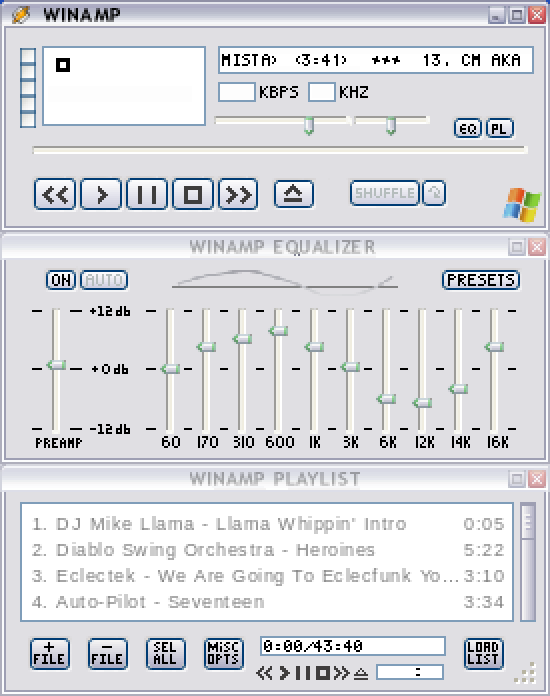Screen dimensions: 550x696
Task: Select Diablo Swing Orchestra - Heroines track
Action: tap(268, 550)
